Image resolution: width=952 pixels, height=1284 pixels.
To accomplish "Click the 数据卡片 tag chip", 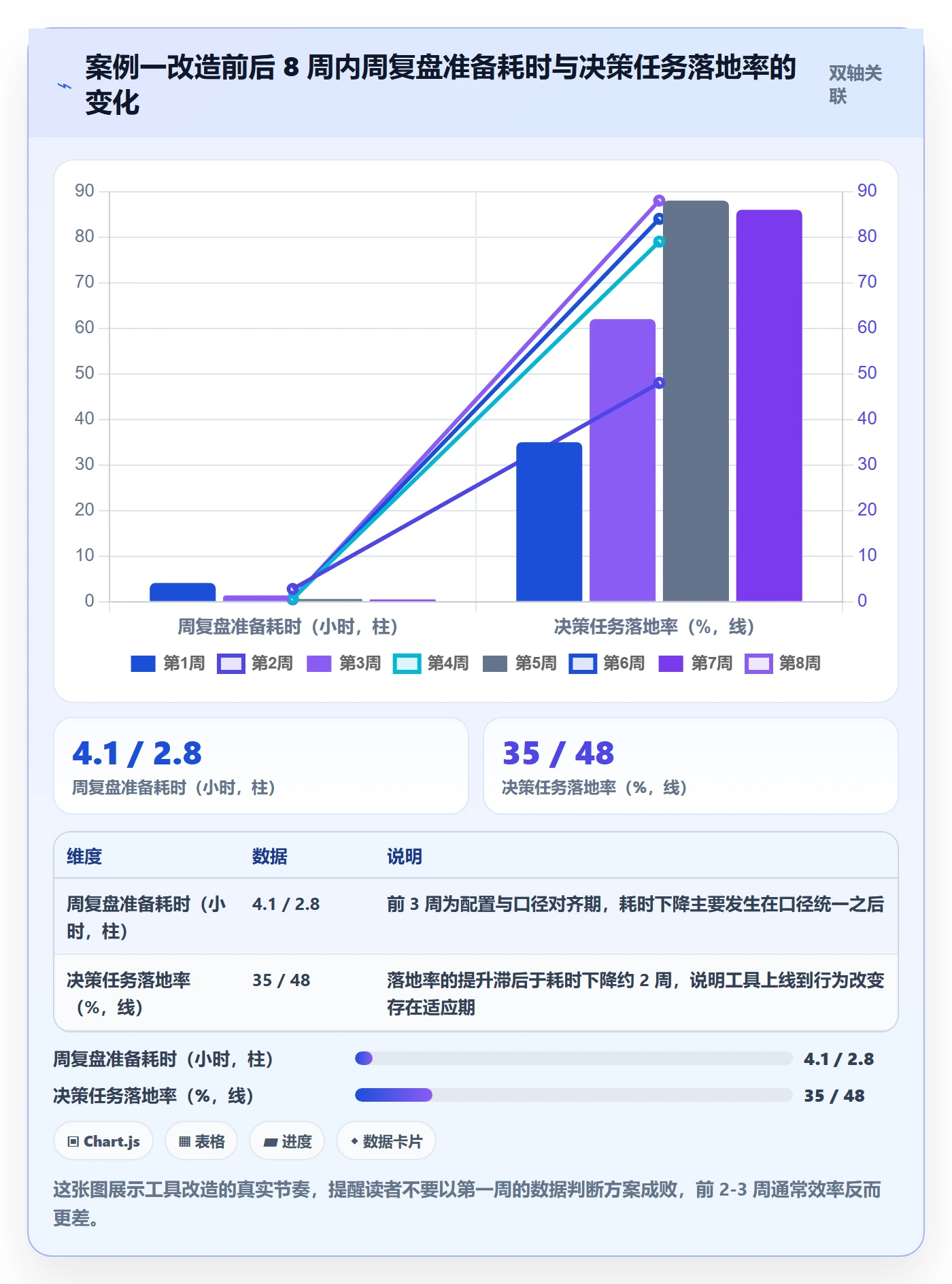I will click(386, 1141).
